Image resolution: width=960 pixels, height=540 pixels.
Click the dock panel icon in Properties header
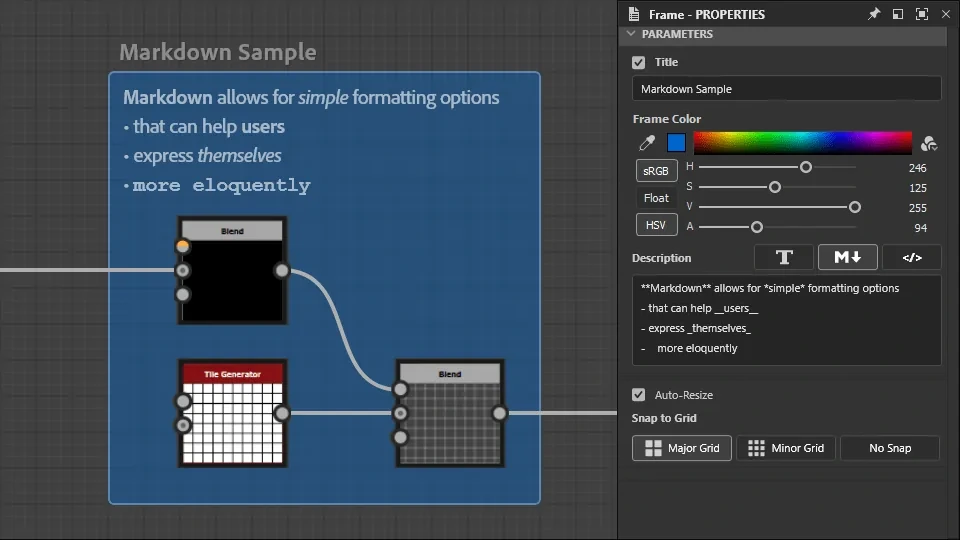[x=898, y=14]
